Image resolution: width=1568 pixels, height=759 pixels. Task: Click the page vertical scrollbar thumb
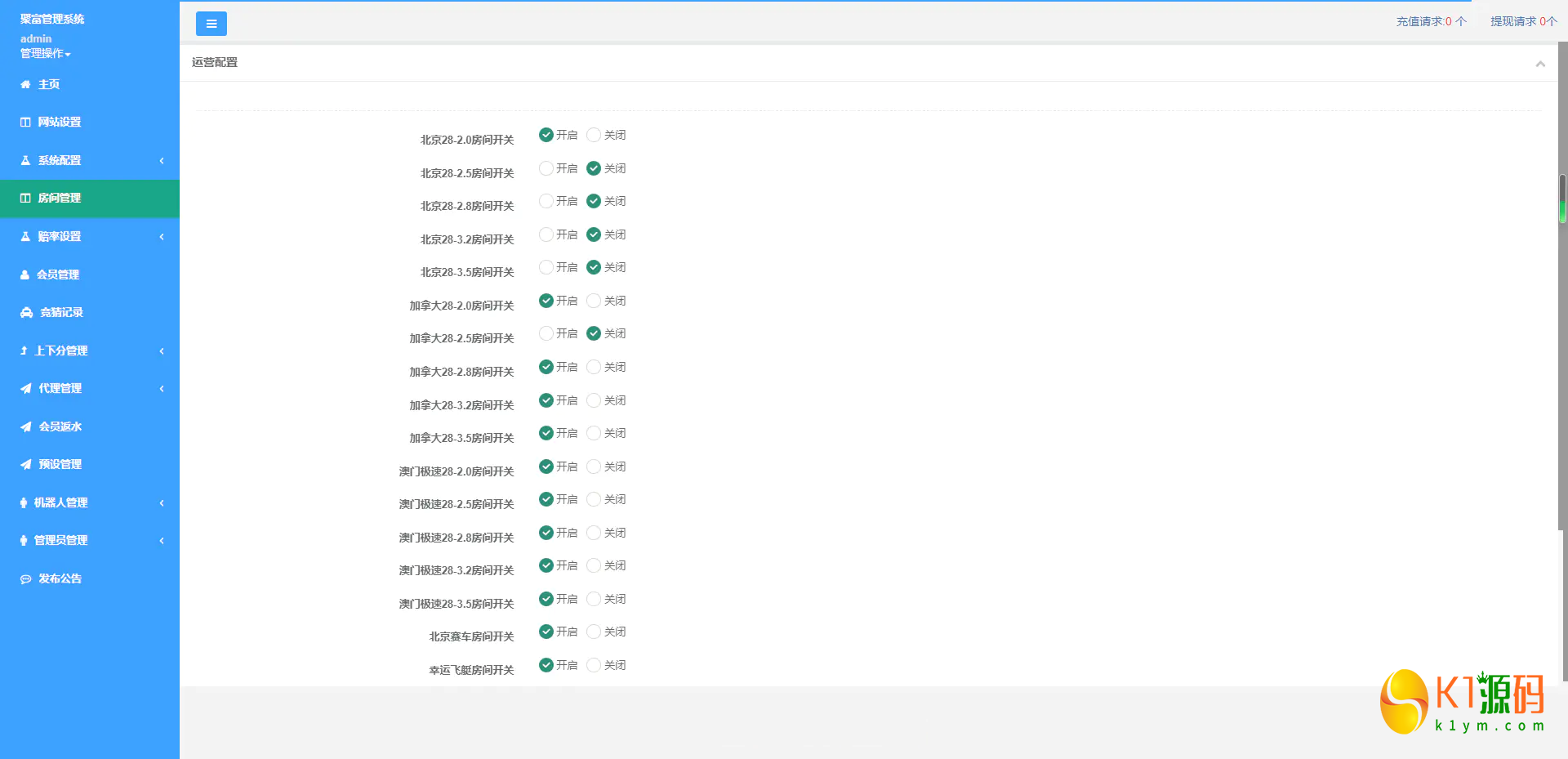[x=1563, y=199]
